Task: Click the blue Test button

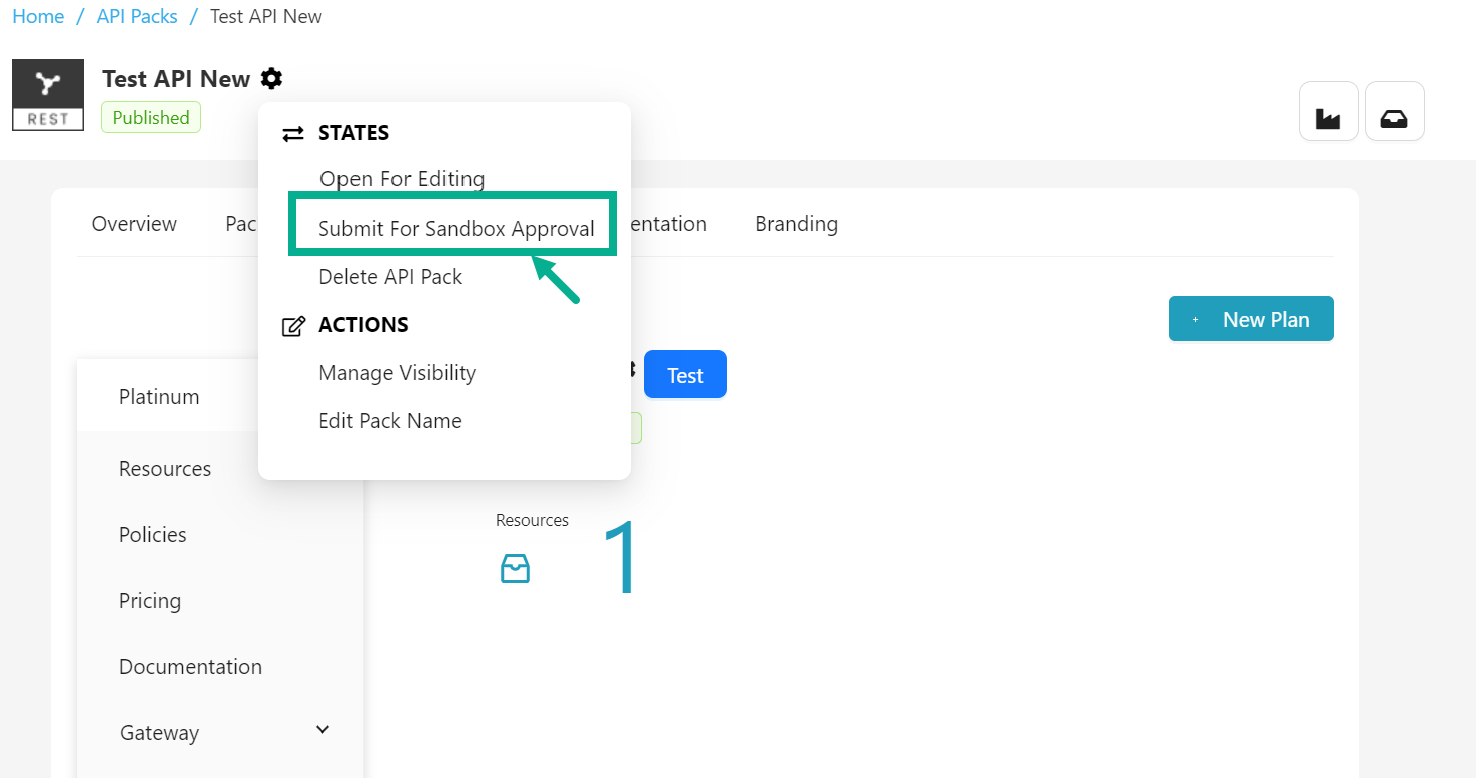Action: (685, 375)
